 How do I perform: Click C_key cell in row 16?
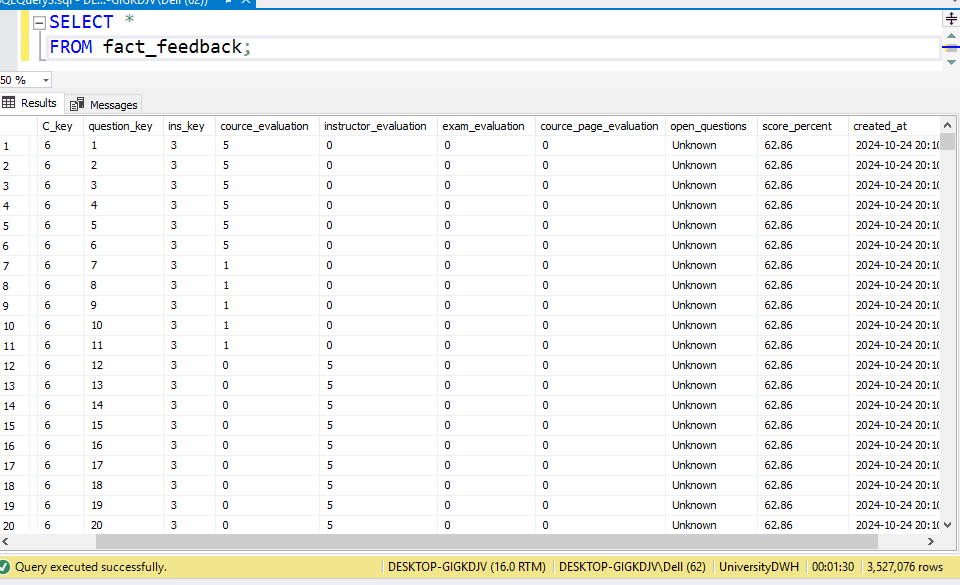[61, 445]
